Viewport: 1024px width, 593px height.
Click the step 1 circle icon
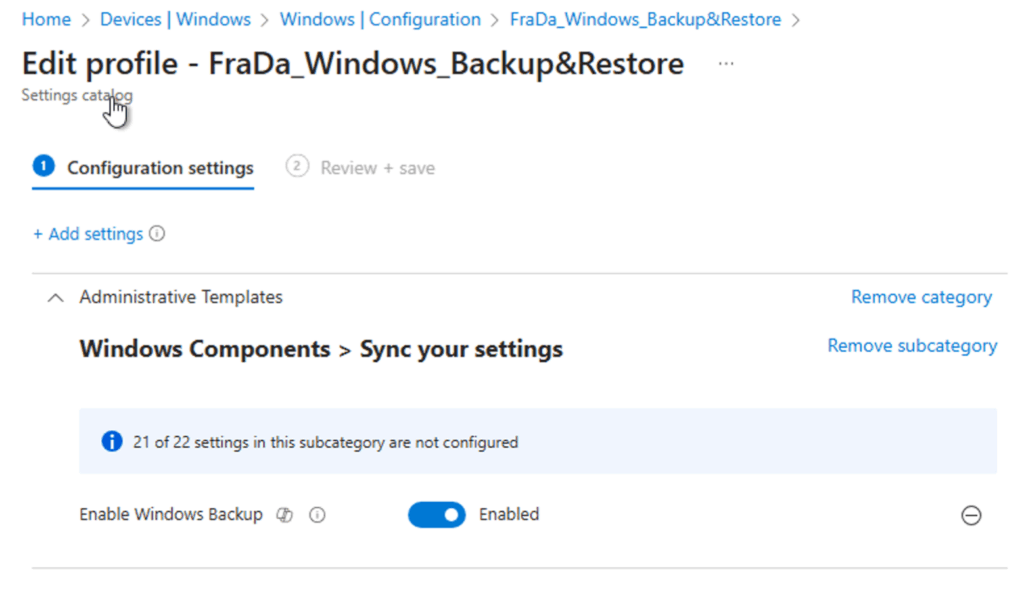coord(43,166)
